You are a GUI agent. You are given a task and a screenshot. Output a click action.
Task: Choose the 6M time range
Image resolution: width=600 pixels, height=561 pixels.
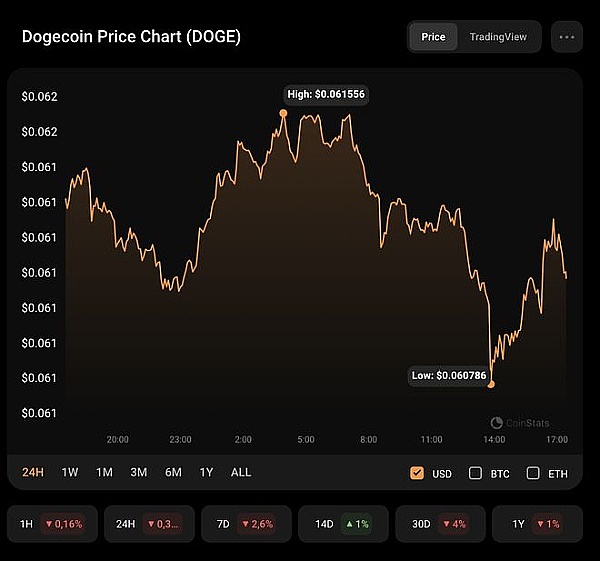[x=173, y=472]
